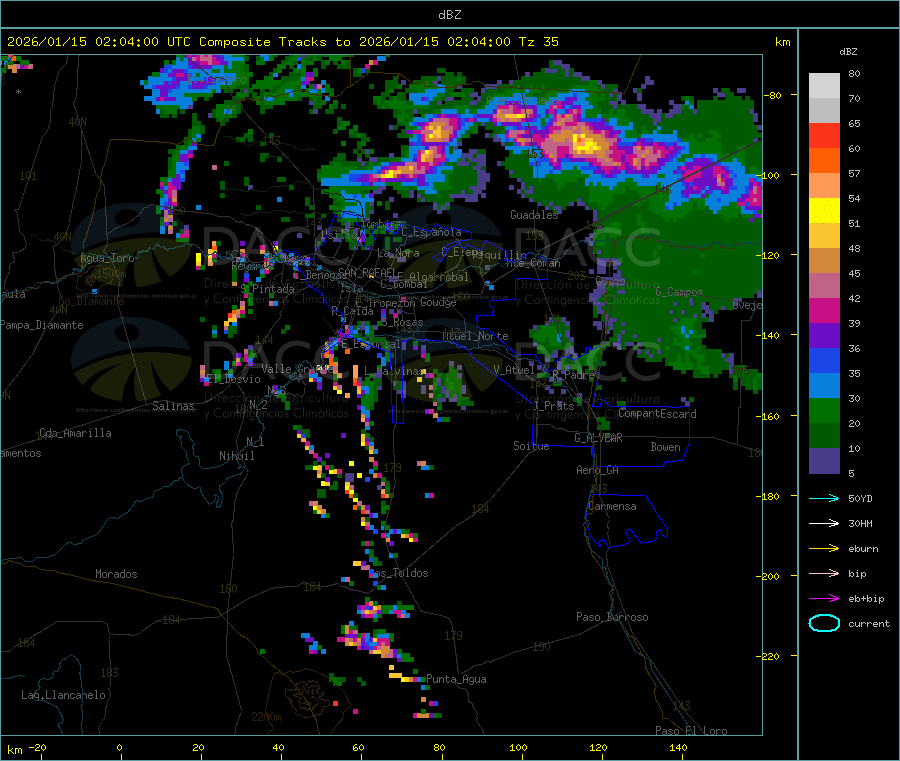Click the 'L_Malvinas' map label

point(395,371)
